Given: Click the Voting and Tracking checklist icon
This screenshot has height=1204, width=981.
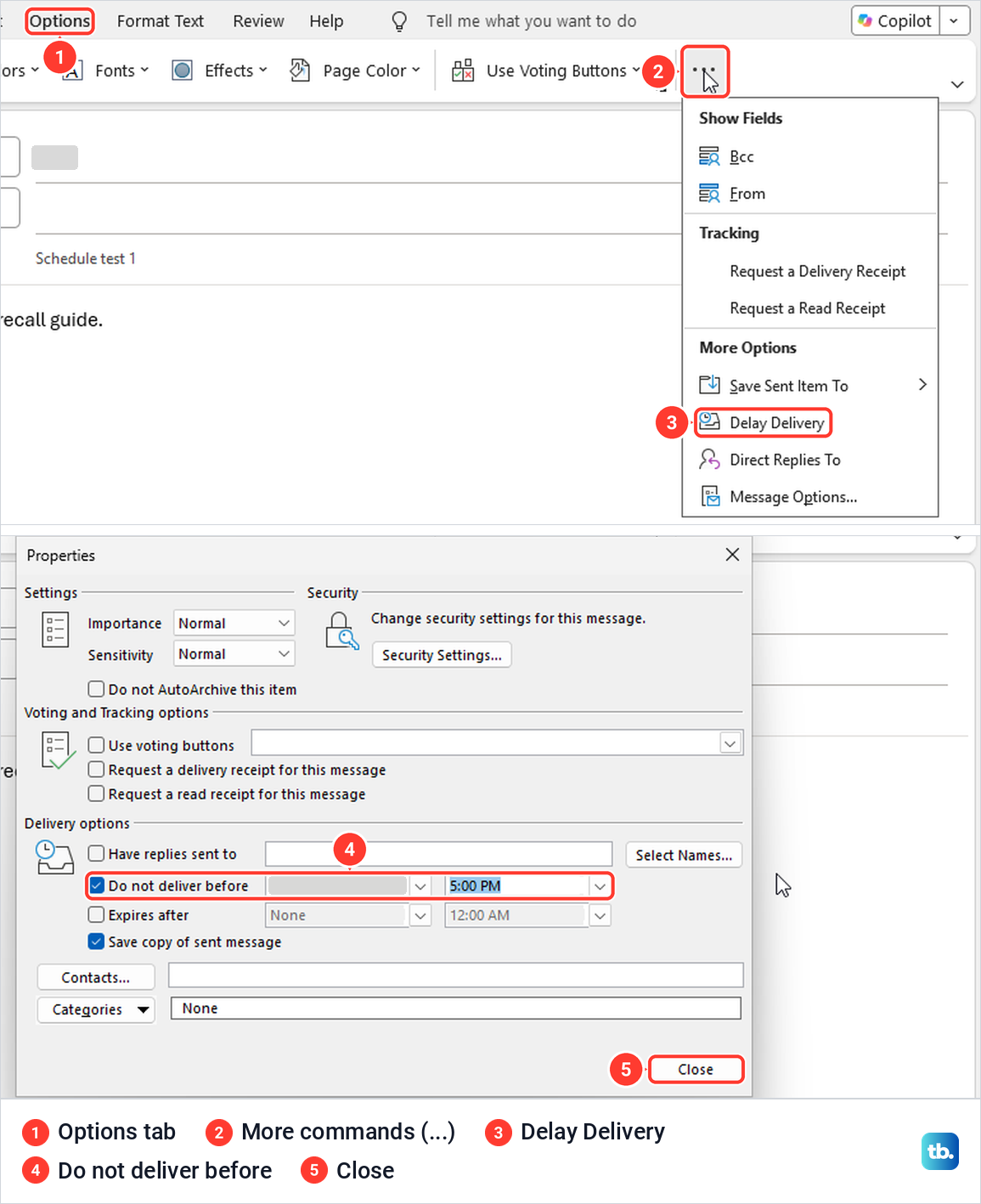Looking at the screenshot, I should pos(59,749).
